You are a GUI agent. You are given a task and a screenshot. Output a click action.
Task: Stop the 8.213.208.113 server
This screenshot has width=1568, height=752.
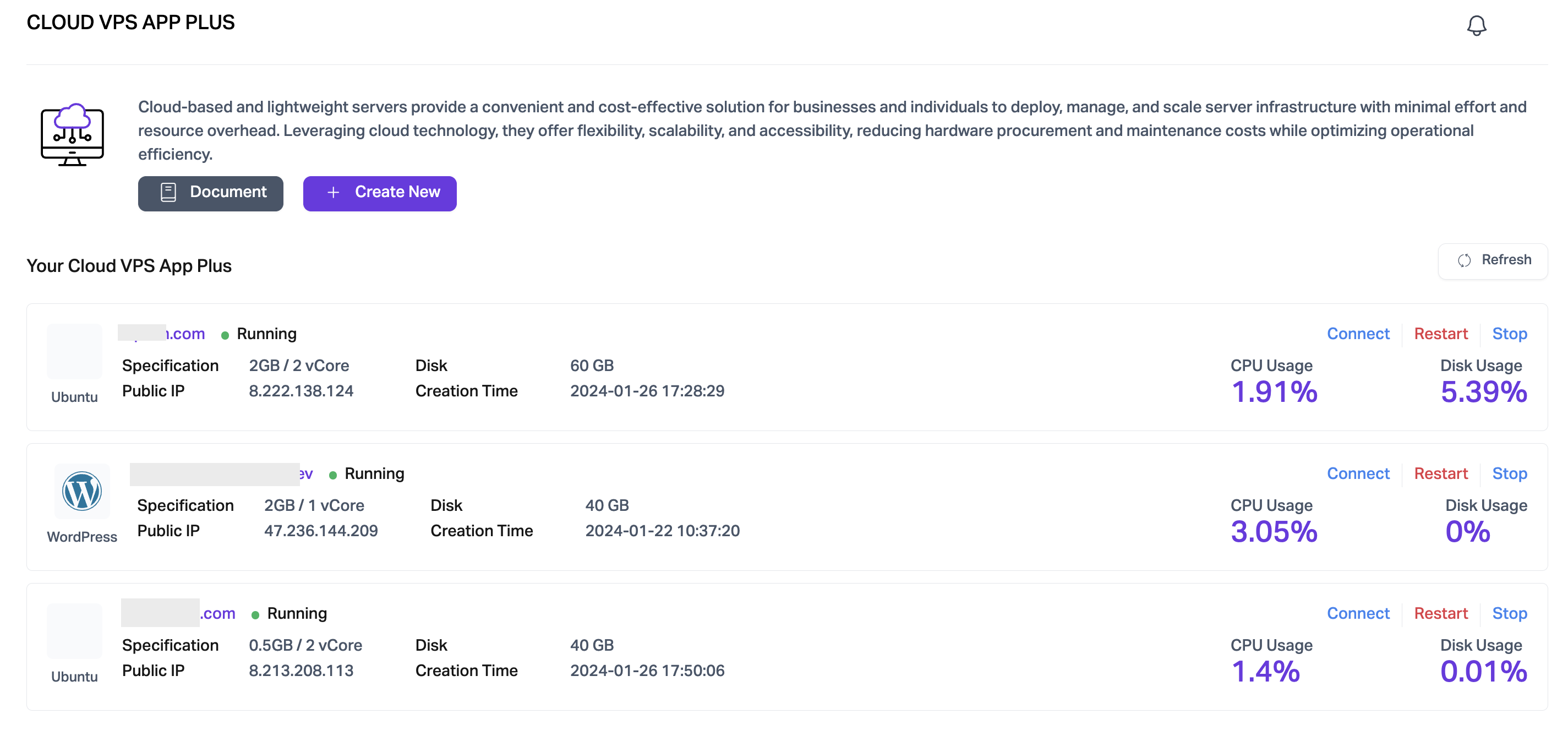[x=1510, y=613]
